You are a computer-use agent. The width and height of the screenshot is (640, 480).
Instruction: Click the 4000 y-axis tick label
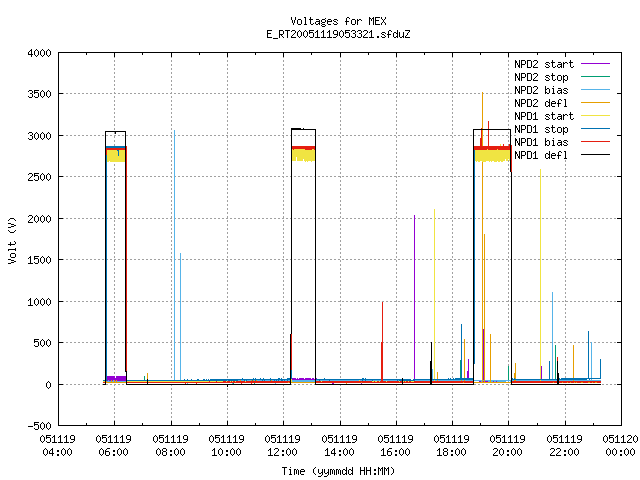pos(40,53)
